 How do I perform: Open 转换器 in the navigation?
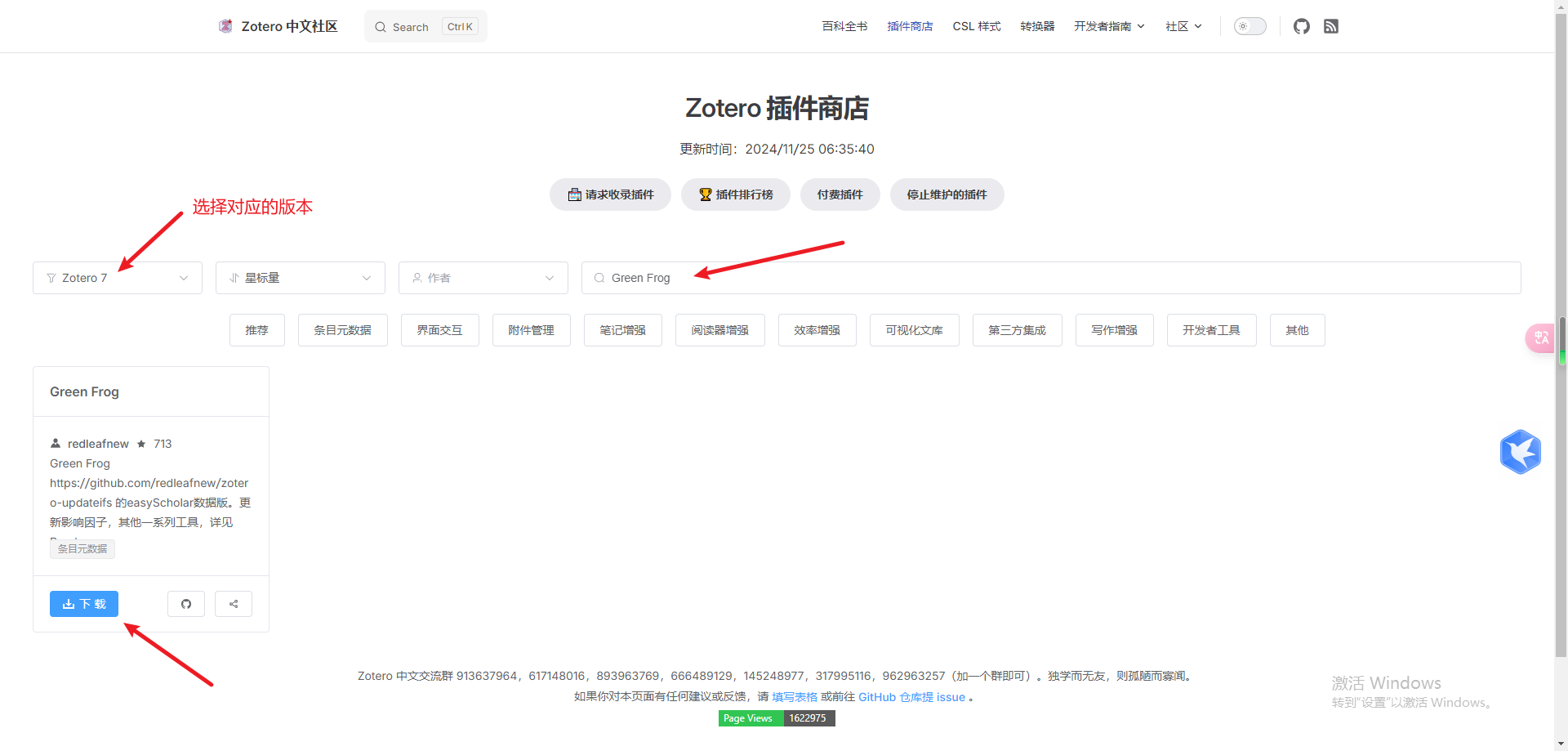[x=1037, y=26]
